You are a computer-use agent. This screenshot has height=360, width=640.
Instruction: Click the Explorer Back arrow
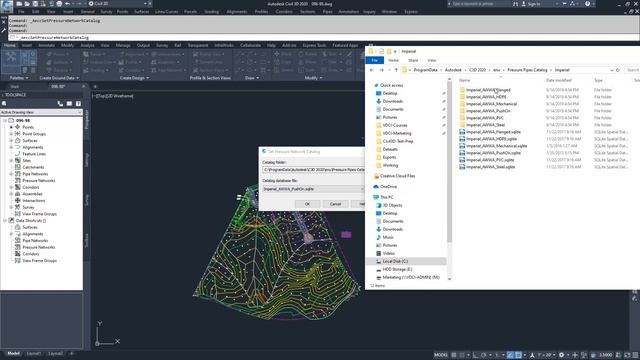tap(372, 70)
